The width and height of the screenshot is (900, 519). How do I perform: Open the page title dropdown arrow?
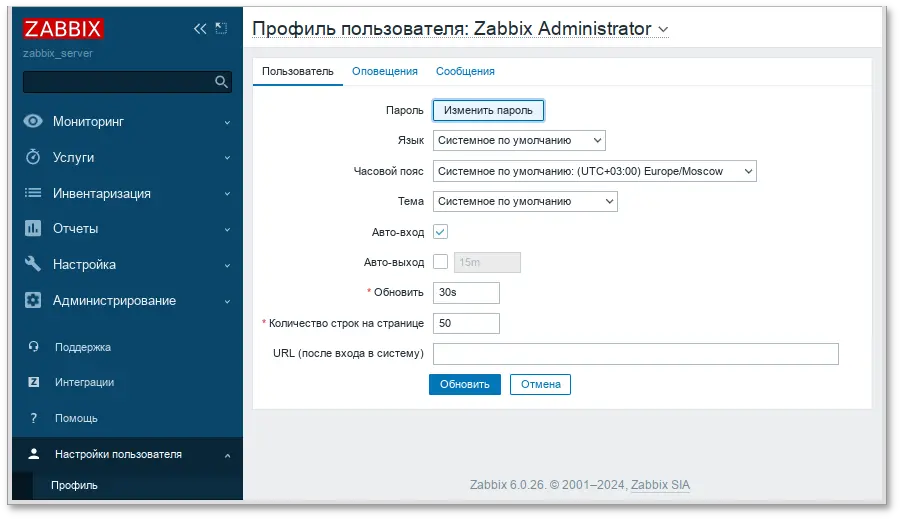pos(663,29)
